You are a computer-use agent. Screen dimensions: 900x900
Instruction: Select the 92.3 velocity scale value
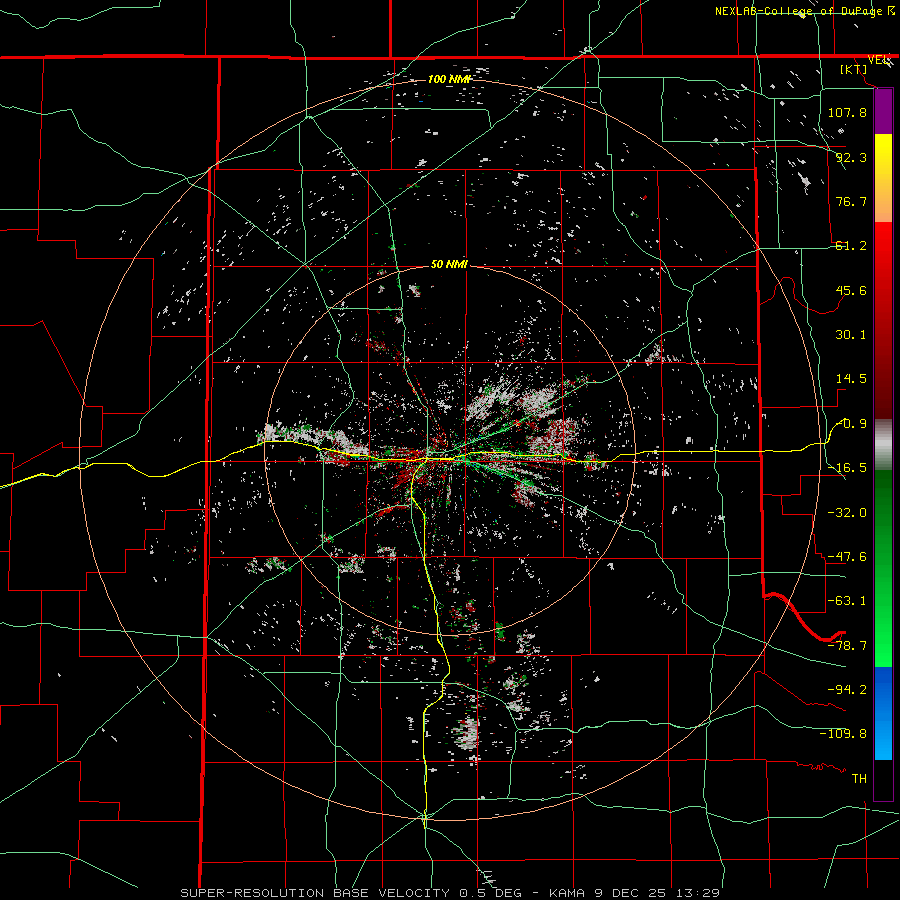[851, 157]
